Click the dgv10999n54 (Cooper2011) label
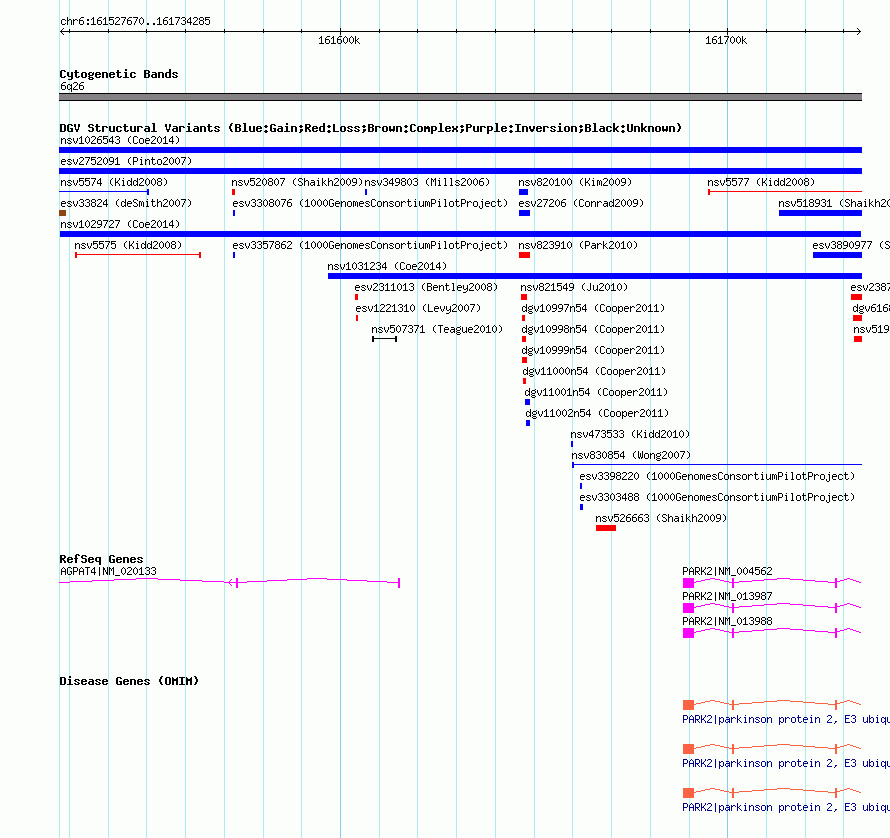 593,350
